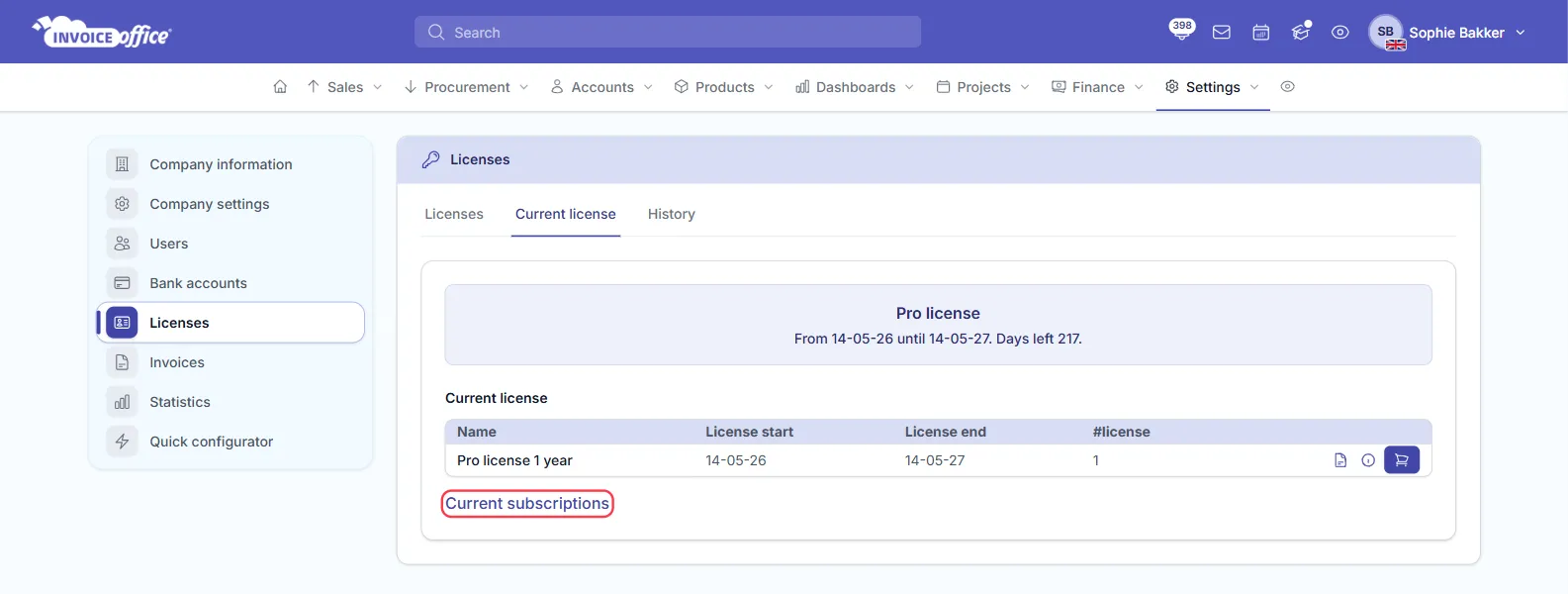The height and width of the screenshot is (594, 1568).
Task: Click the Licenses ID card icon
Action: pyautogui.click(x=122, y=323)
